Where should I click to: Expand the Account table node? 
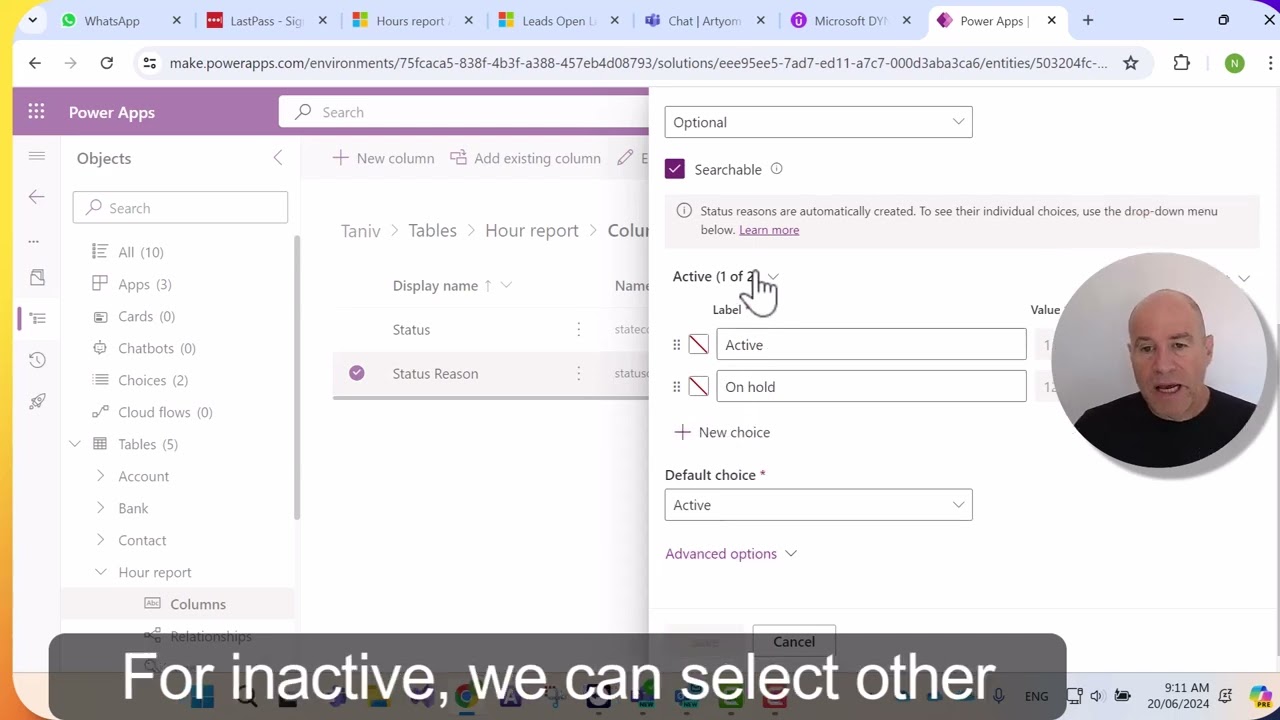(x=100, y=476)
